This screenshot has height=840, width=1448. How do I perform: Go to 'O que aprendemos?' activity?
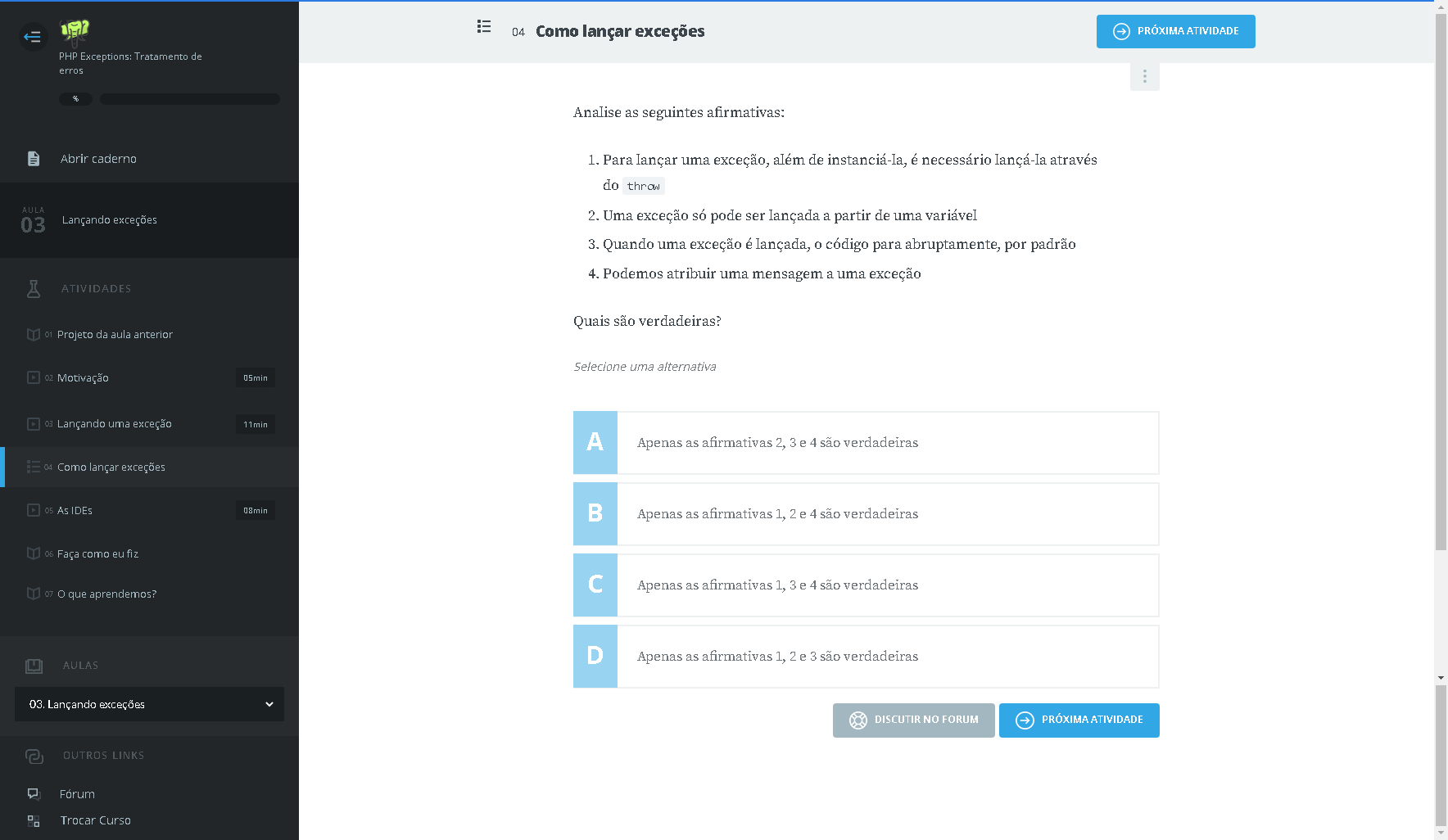coord(106,594)
